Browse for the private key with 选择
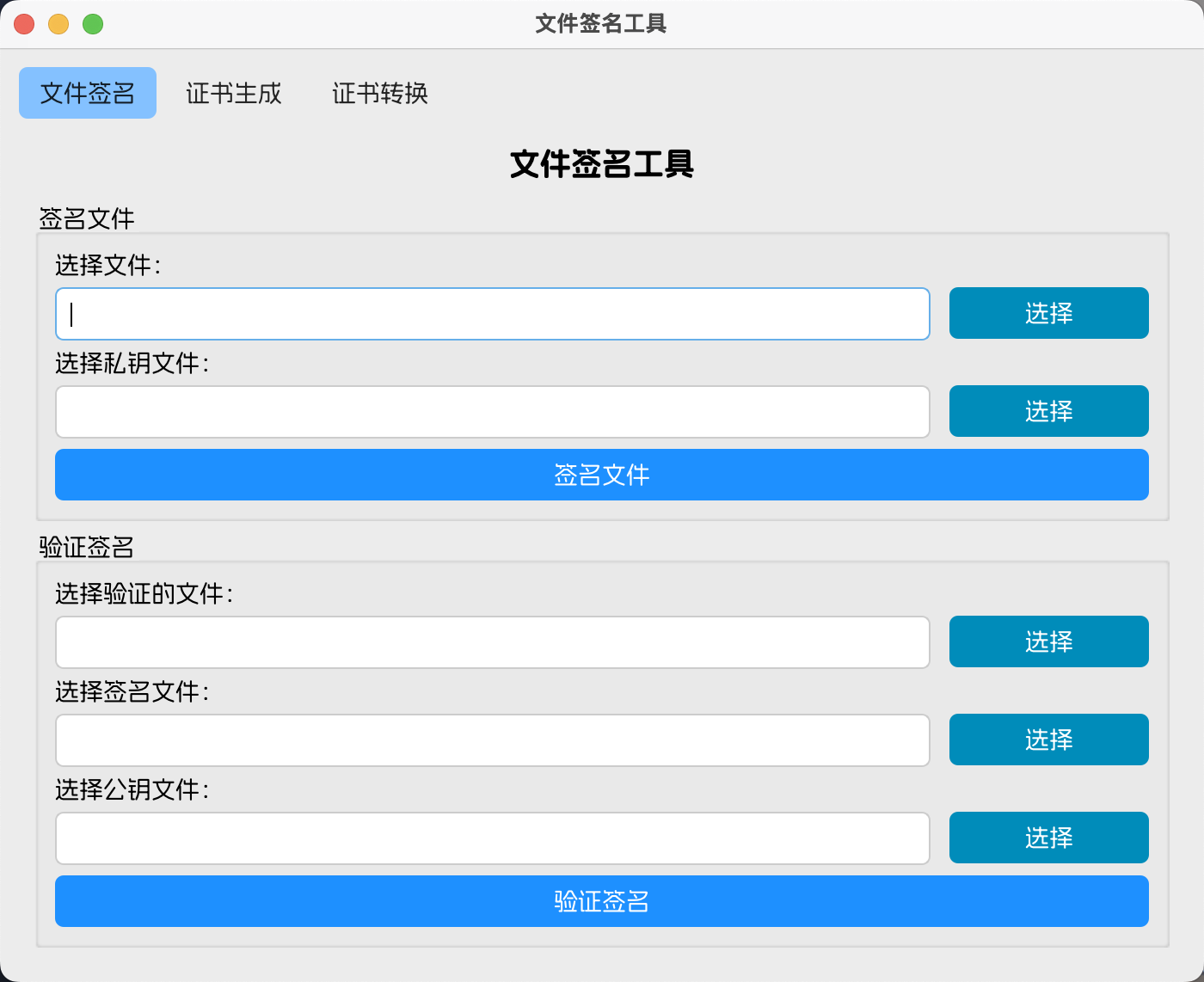The image size is (1204, 982). pyautogui.click(x=1049, y=411)
